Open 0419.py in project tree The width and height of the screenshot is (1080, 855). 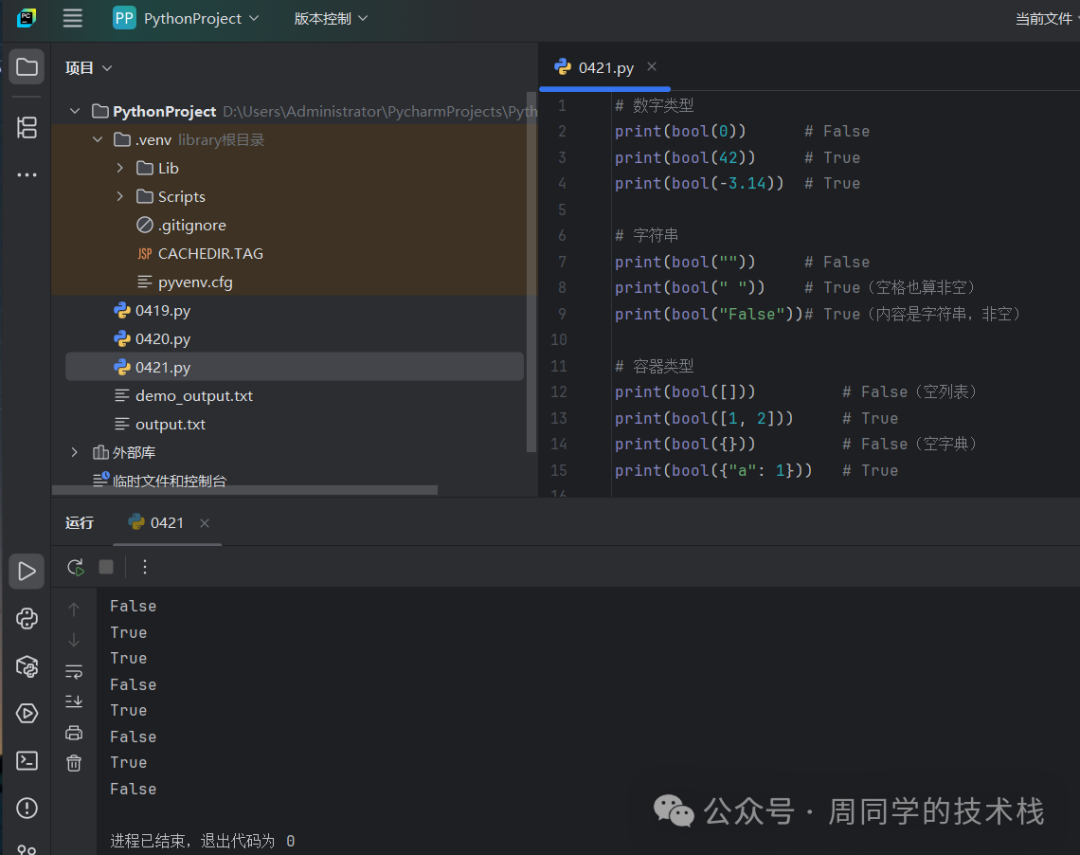pyautogui.click(x=162, y=311)
